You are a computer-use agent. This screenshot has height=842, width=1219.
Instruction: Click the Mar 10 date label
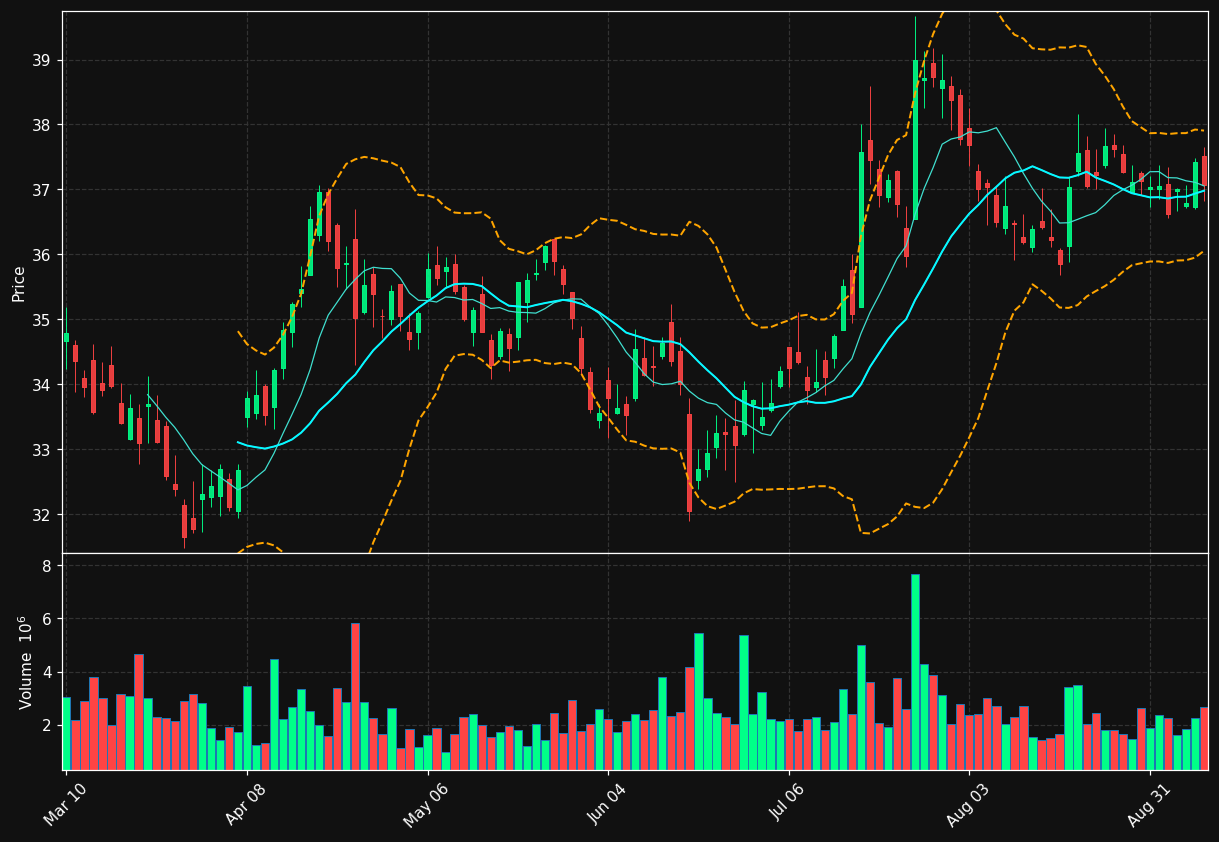click(x=65, y=803)
